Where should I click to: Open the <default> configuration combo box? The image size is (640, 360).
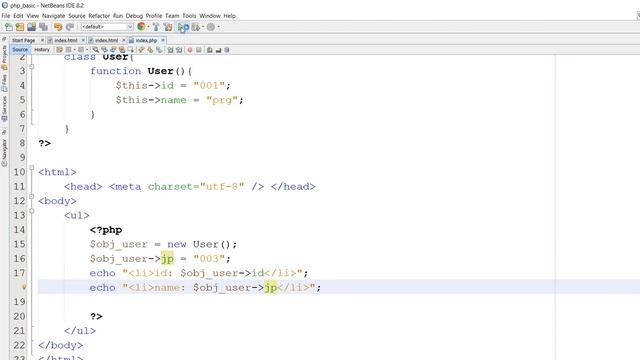107,27
